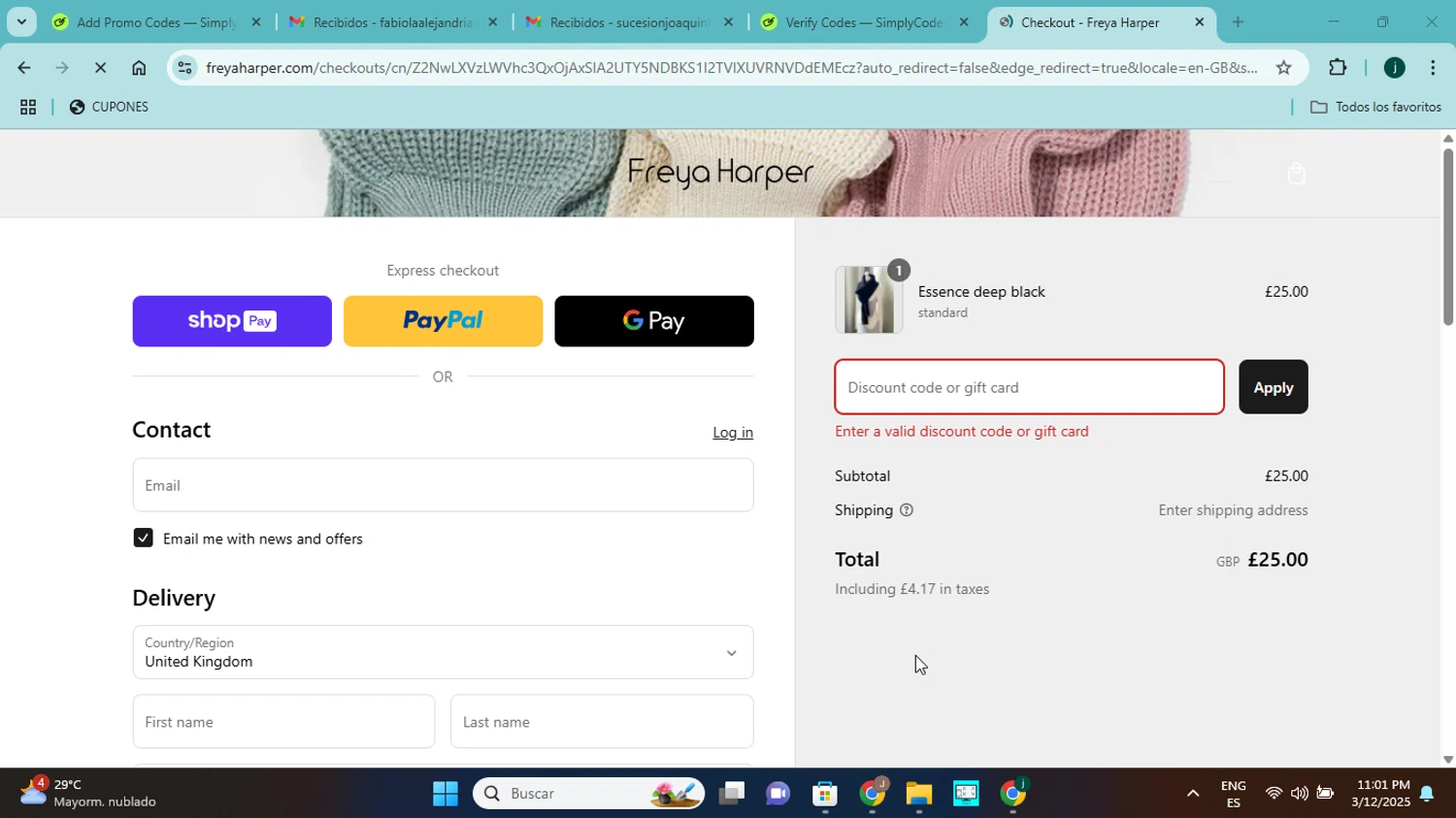Open Windows Start menu
The width and height of the screenshot is (1456, 818).
tap(446, 794)
